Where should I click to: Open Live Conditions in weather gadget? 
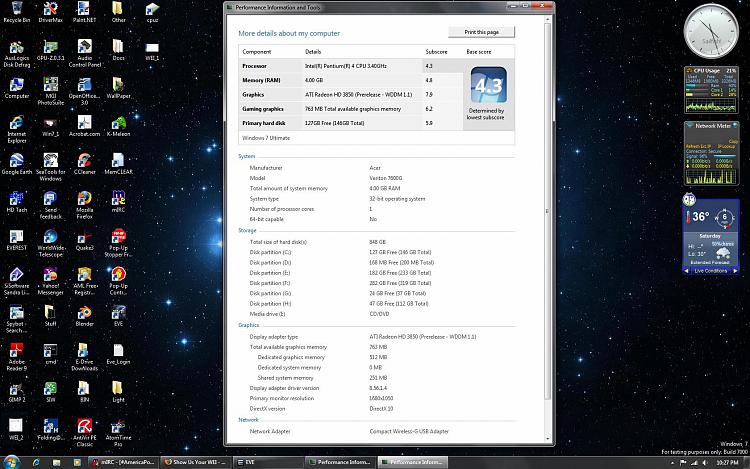pos(710,271)
